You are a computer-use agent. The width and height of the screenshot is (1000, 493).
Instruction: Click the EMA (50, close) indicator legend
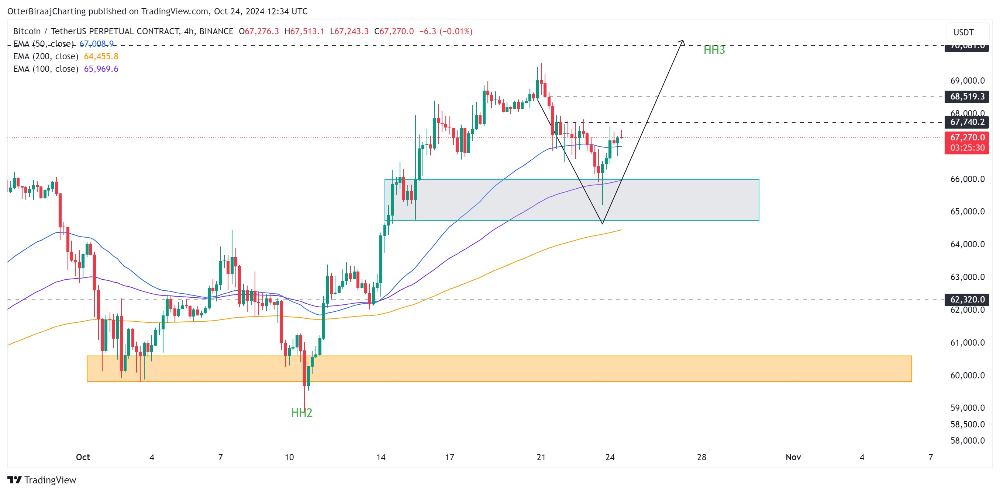(x=61, y=43)
